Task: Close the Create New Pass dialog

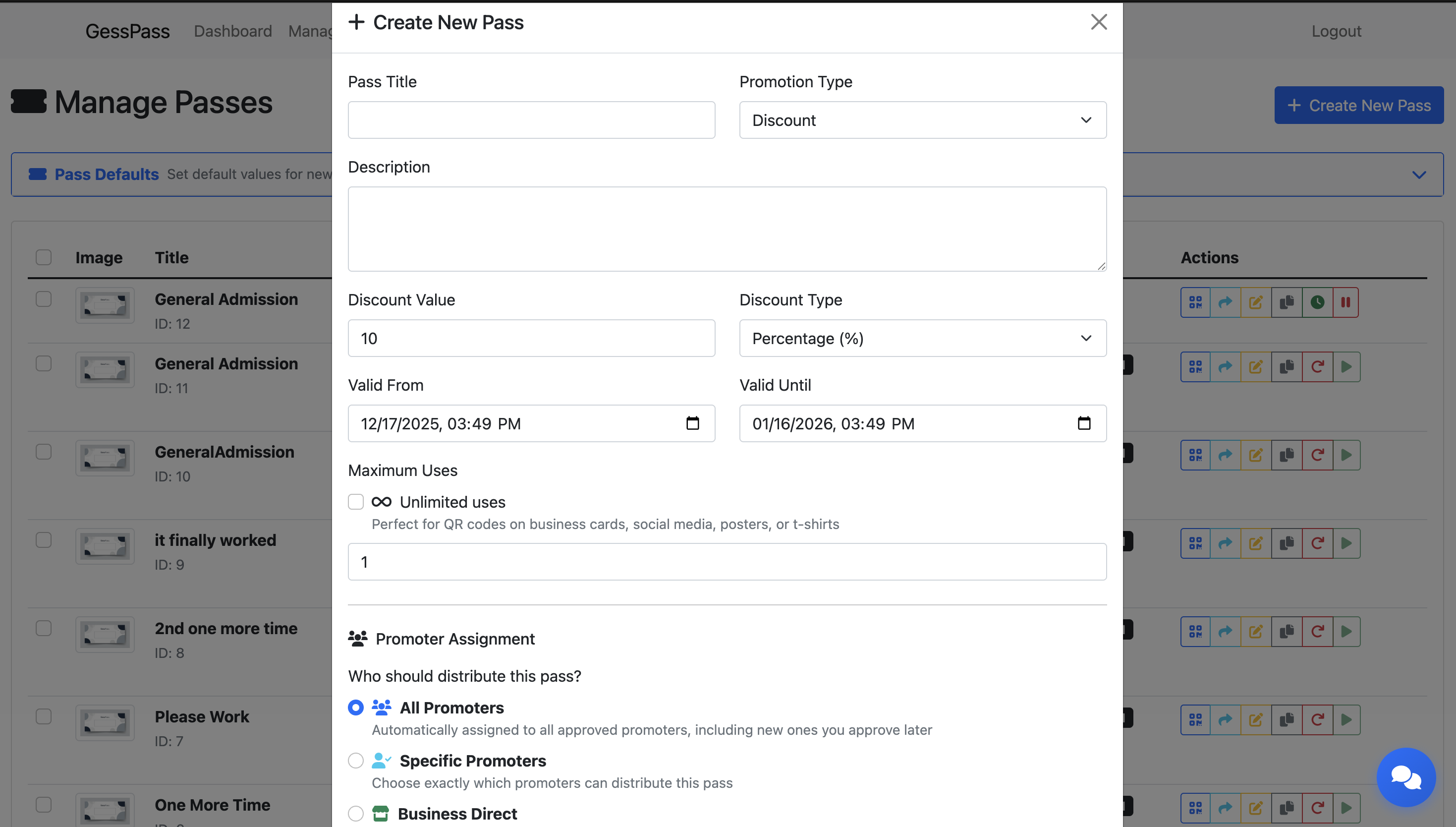Action: (1099, 22)
